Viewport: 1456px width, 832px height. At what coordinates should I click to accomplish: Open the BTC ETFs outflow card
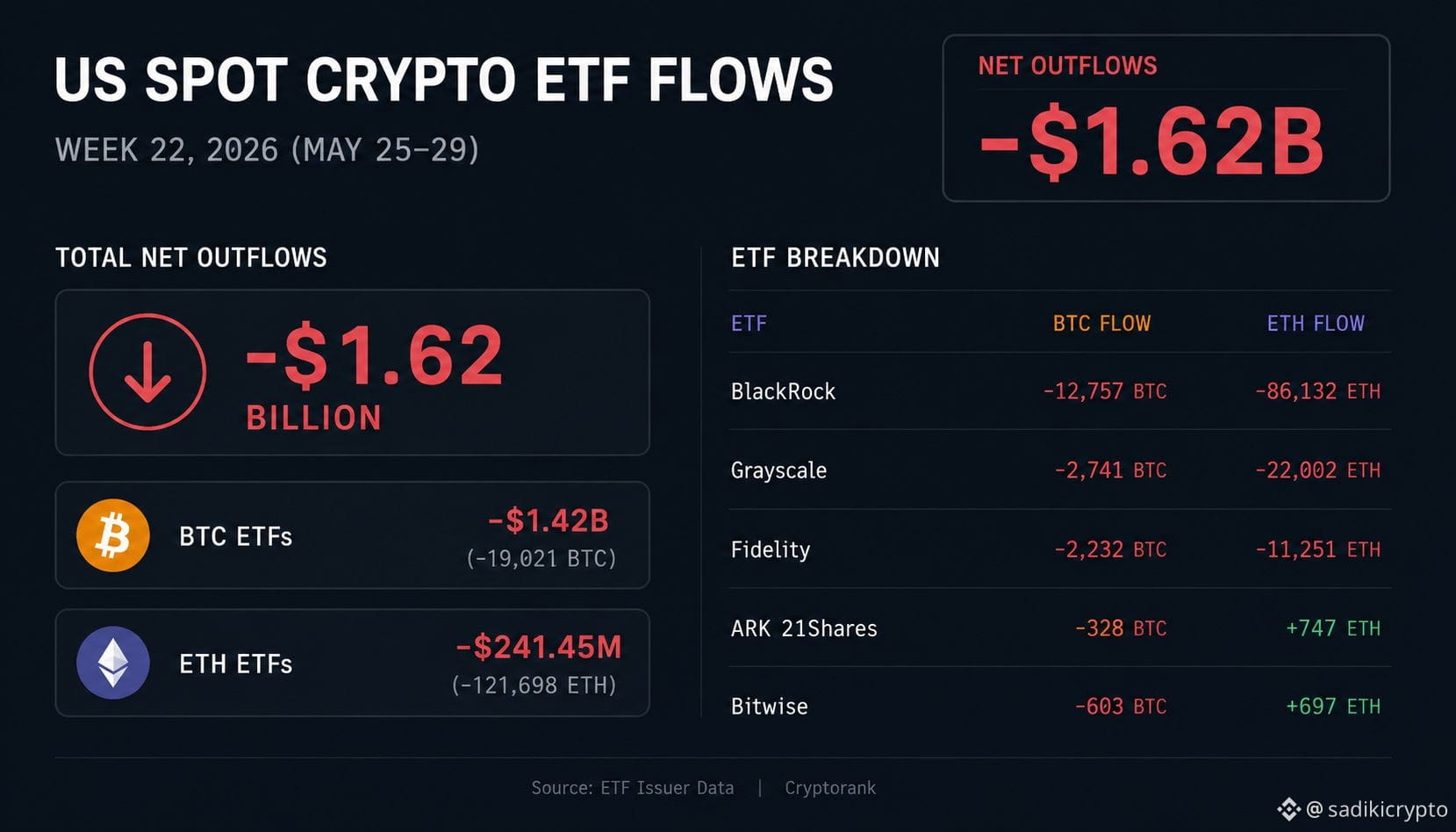point(352,535)
